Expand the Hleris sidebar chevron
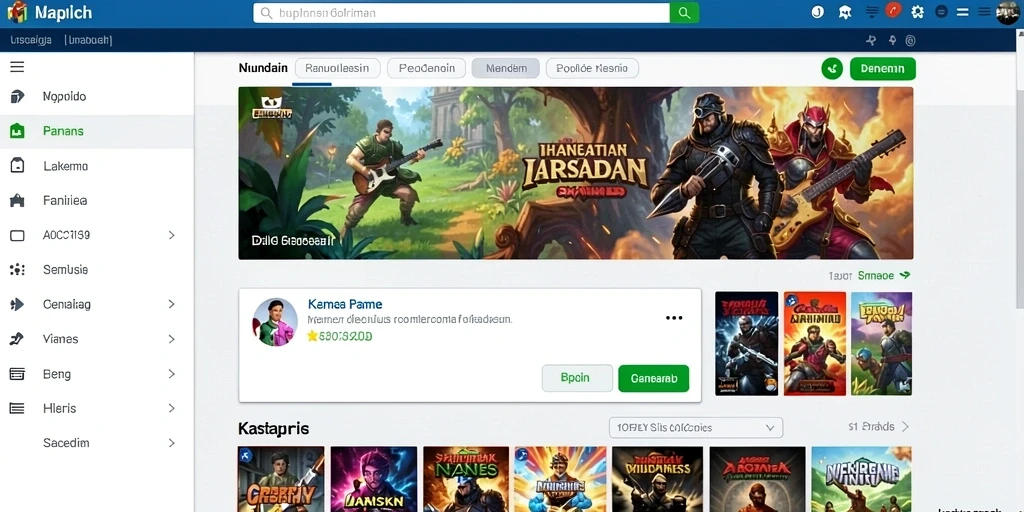 click(x=172, y=408)
